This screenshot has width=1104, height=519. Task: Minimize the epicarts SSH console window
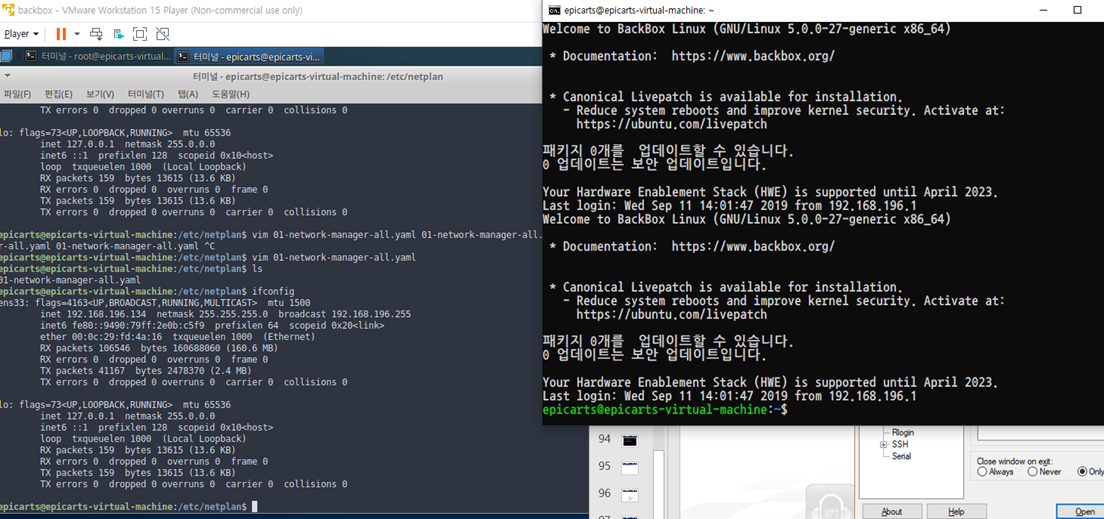tap(1041, 10)
